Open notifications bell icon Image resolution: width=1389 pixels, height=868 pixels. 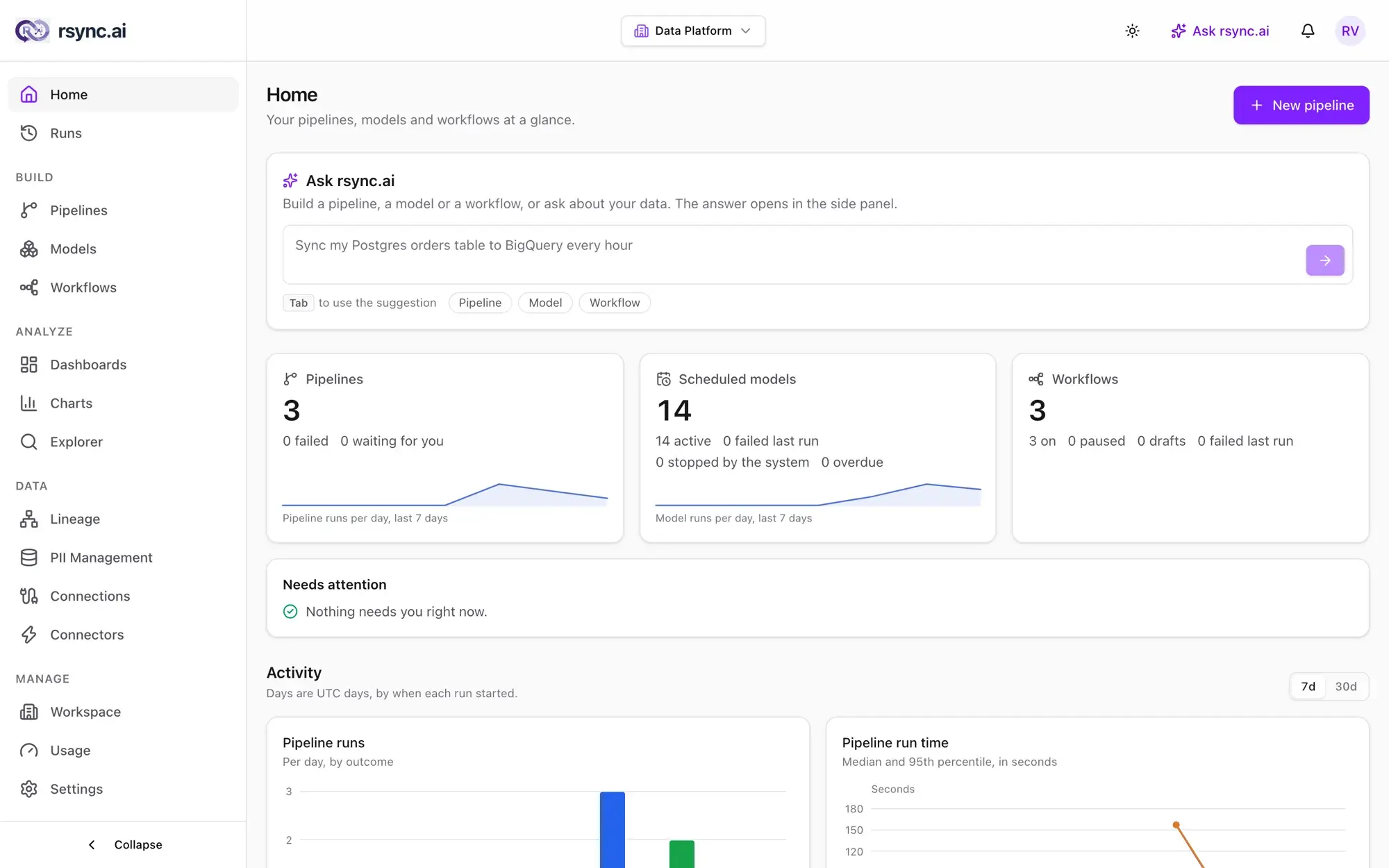point(1308,31)
